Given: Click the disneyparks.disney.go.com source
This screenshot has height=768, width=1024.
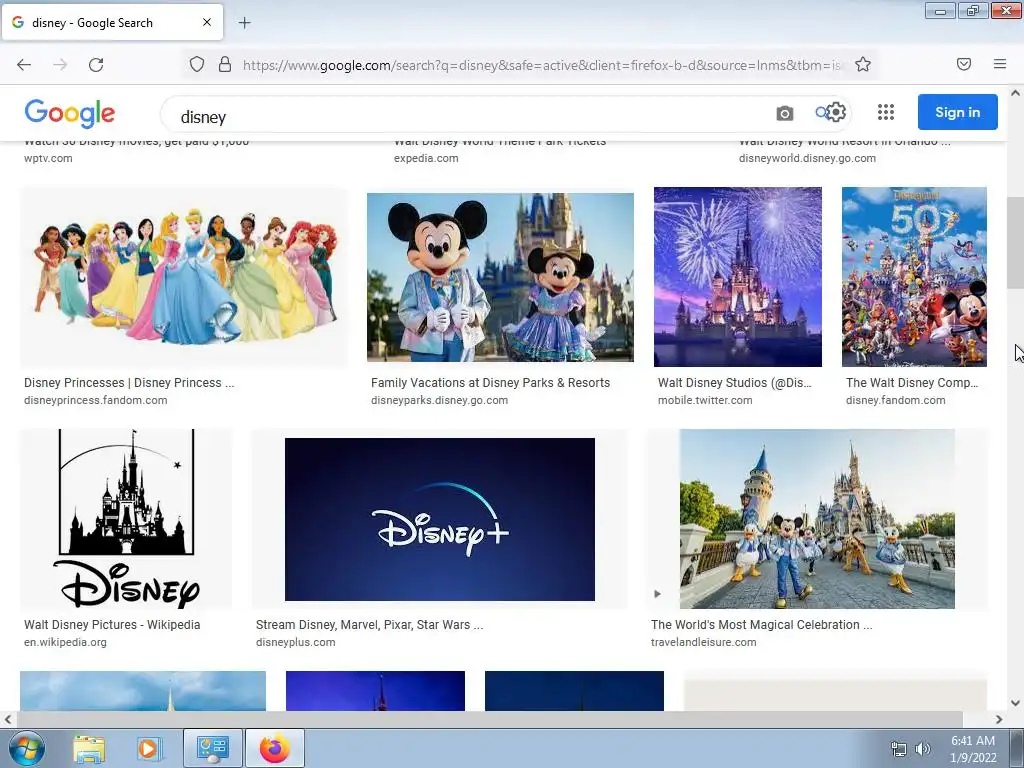Looking at the screenshot, I should click(x=439, y=400).
